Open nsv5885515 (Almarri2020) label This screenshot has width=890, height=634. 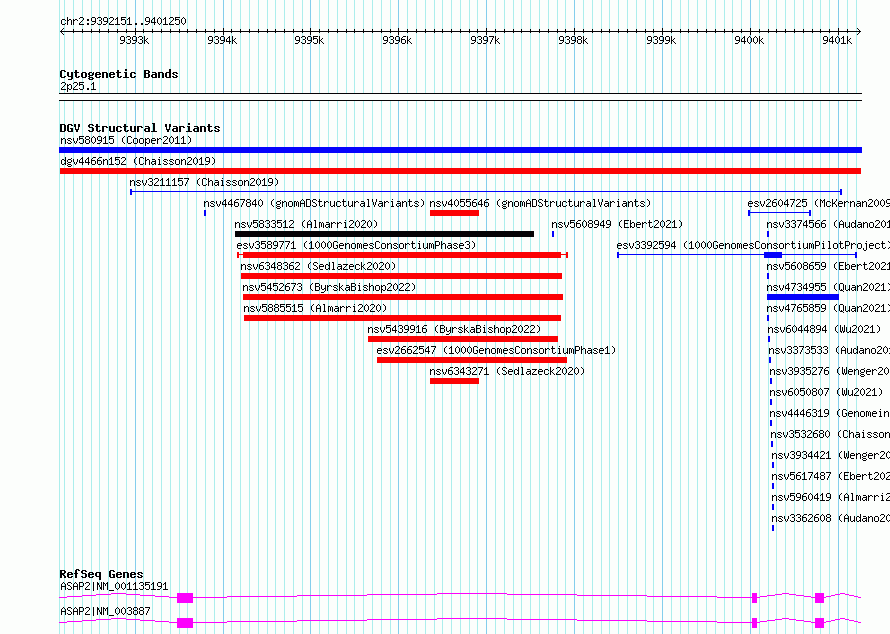pyautogui.click(x=315, y=308)
